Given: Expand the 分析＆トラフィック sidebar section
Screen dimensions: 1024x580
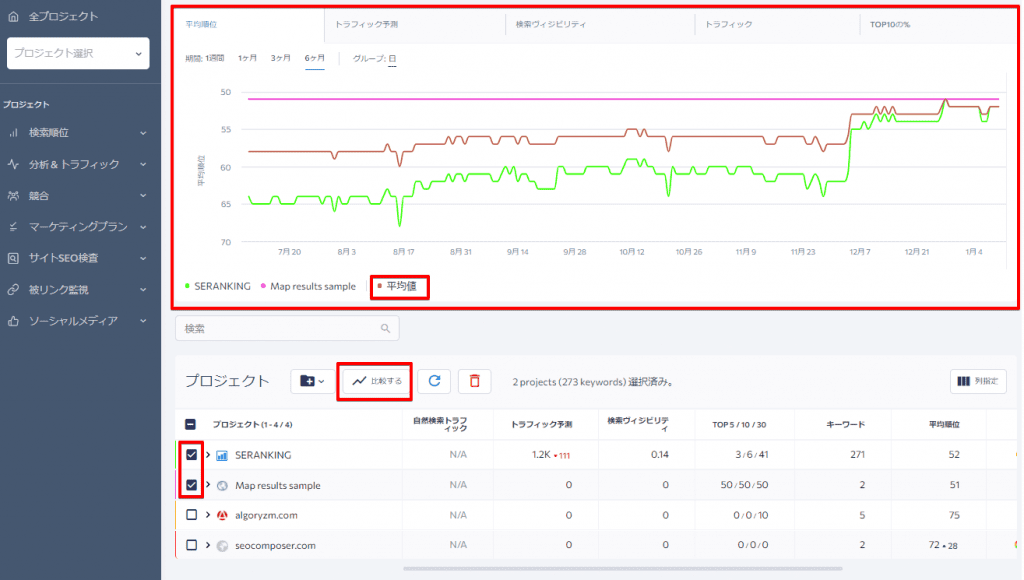Looking at the screenshot, I should 143,164.
